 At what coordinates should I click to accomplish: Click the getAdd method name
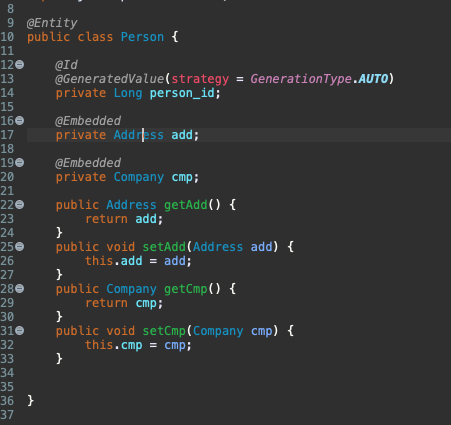(x=186, y=205)
